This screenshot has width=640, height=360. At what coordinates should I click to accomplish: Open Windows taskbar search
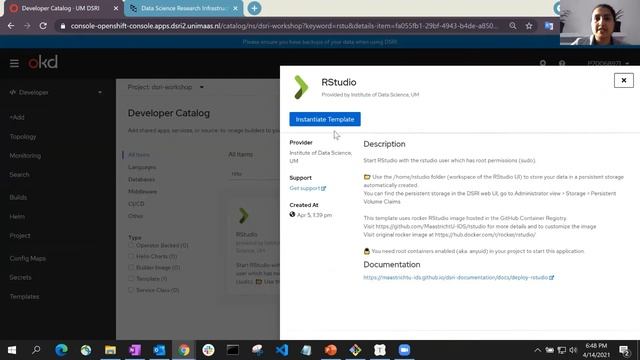[36, 350]
